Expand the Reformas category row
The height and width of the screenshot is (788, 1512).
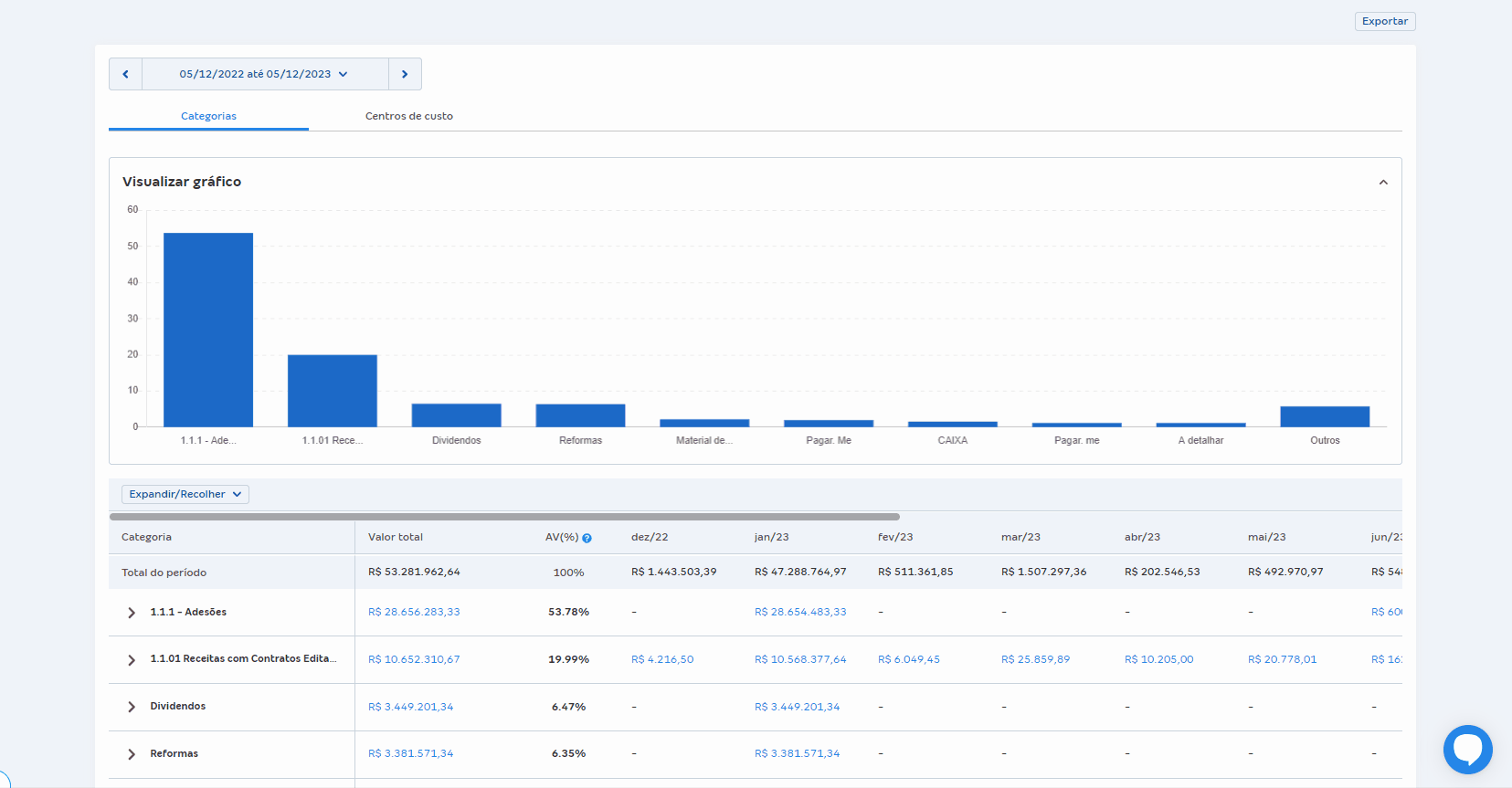coord(132,754)
